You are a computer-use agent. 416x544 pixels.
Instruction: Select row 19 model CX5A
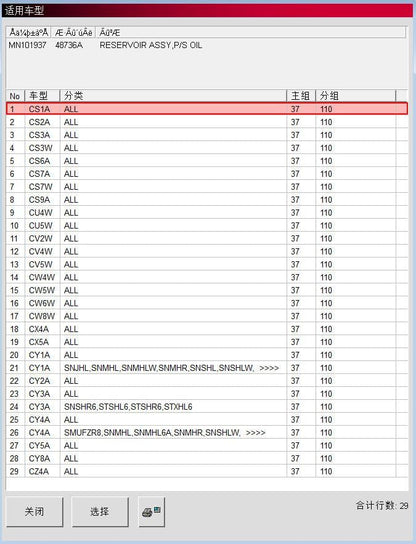(x=207, y=342)
